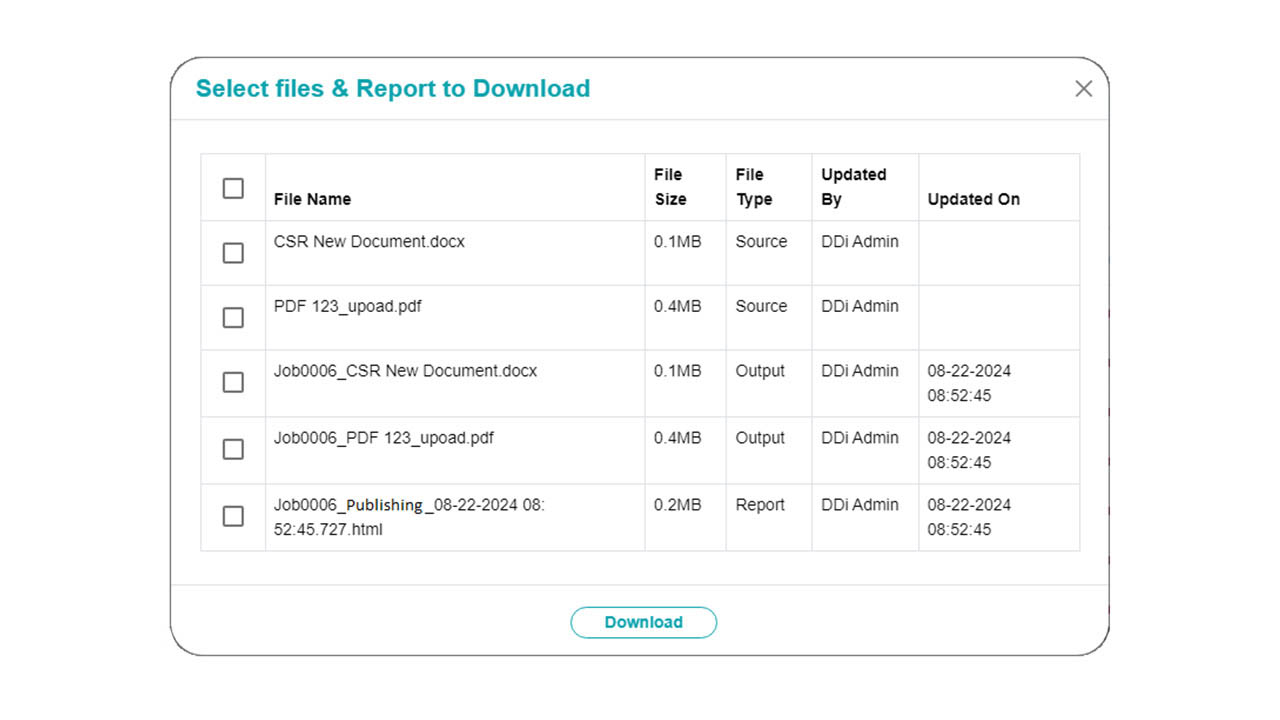
Task: Click the Updated By column header
Action: pyautogui.click(x=853, y=187)
